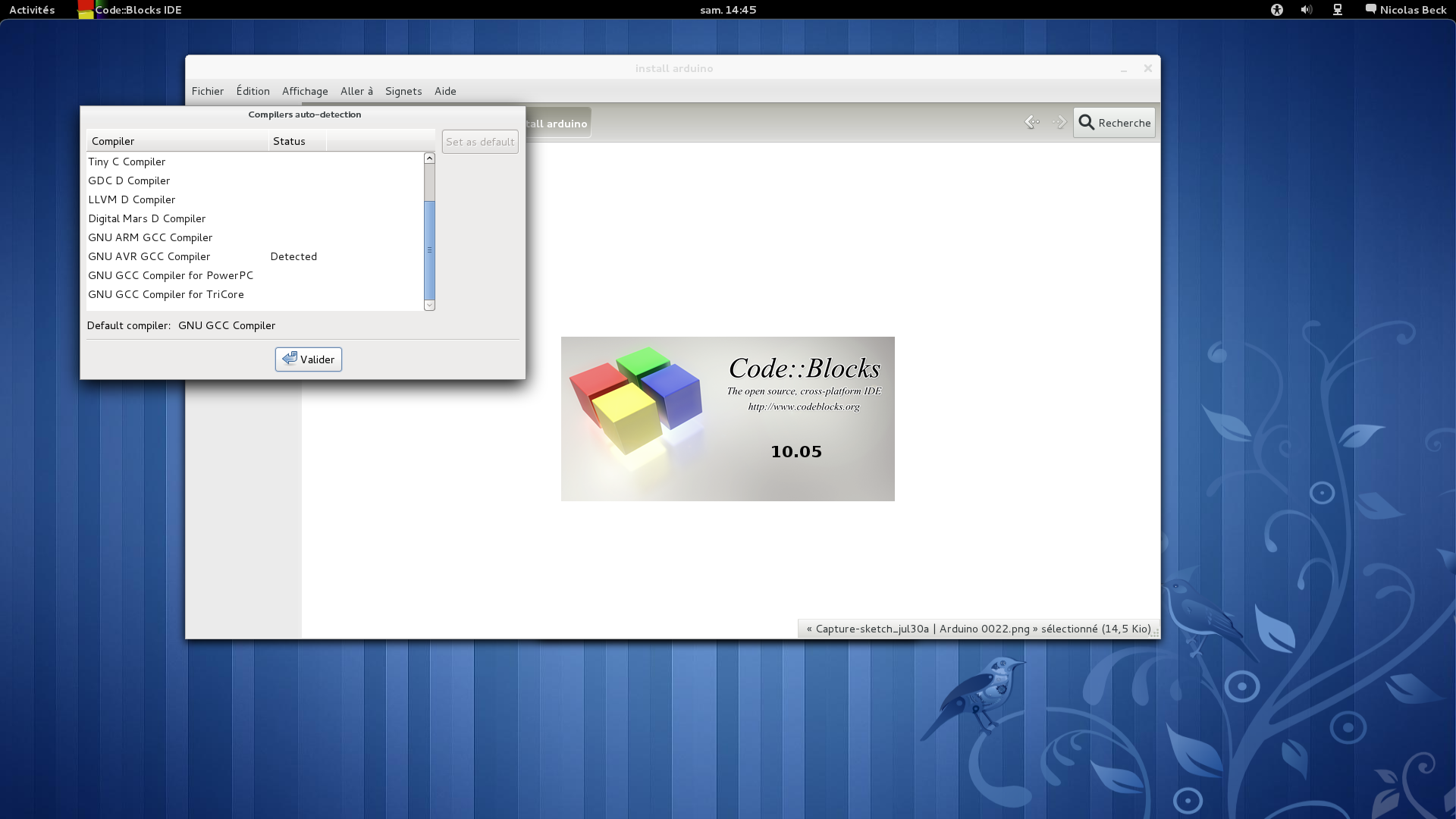Click the clock showing sam. 14:45
1456x819 pixels.
pos(728,10)
